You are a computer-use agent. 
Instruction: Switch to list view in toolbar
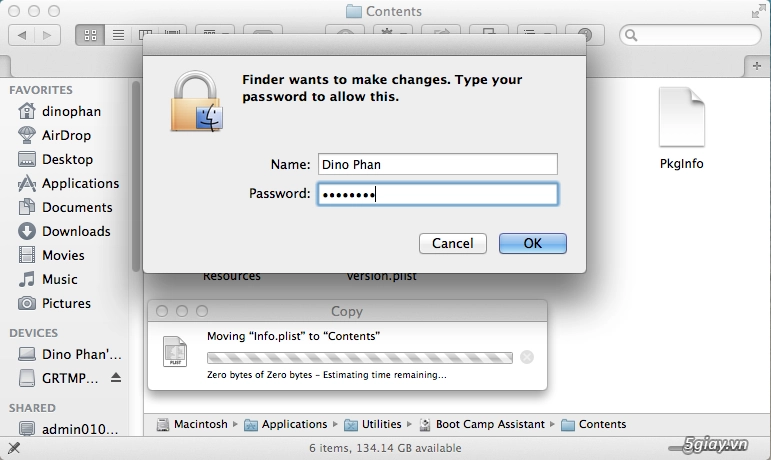(x=118, y=35)
